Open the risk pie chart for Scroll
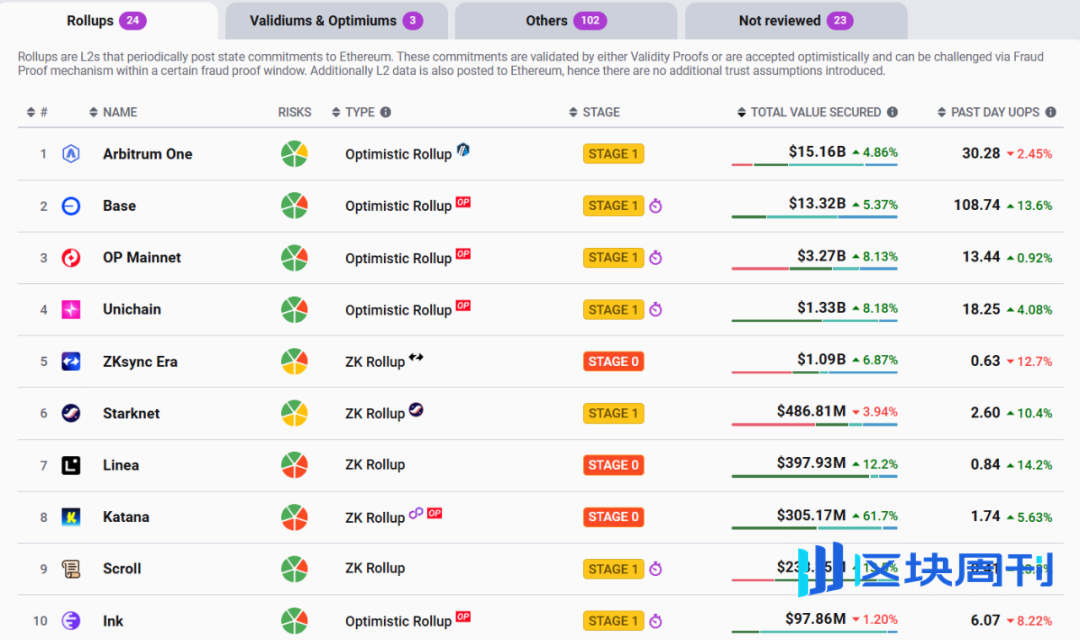Image resolution: width=1080 pixels, height=640 pixels. 294,569
